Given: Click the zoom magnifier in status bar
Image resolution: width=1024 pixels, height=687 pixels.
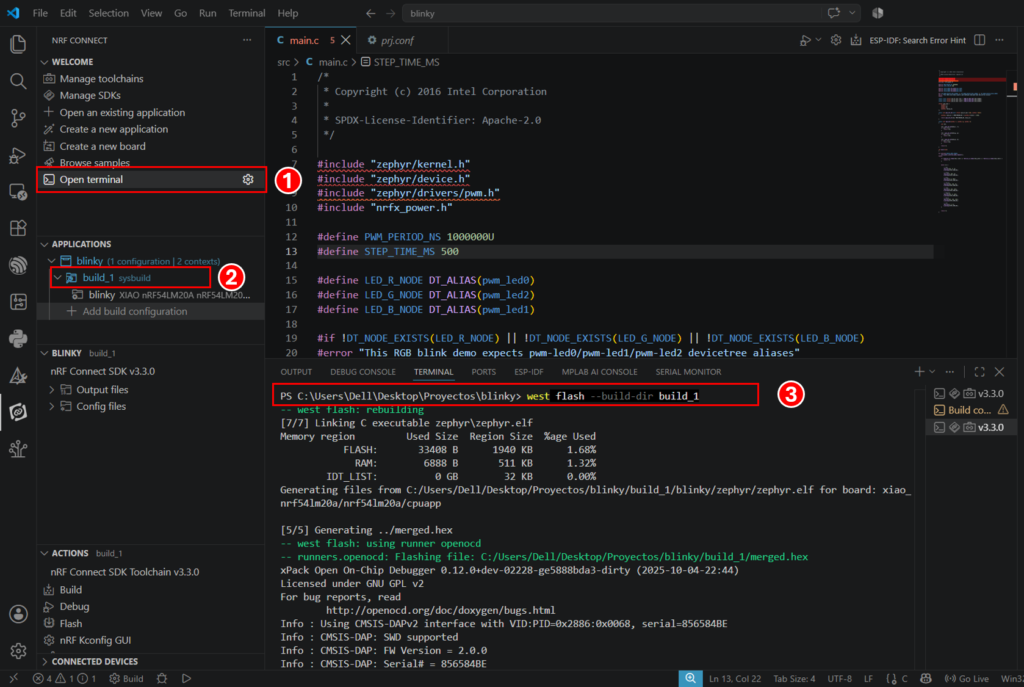Looking at the screenshot, I should [x=690, y=679].
